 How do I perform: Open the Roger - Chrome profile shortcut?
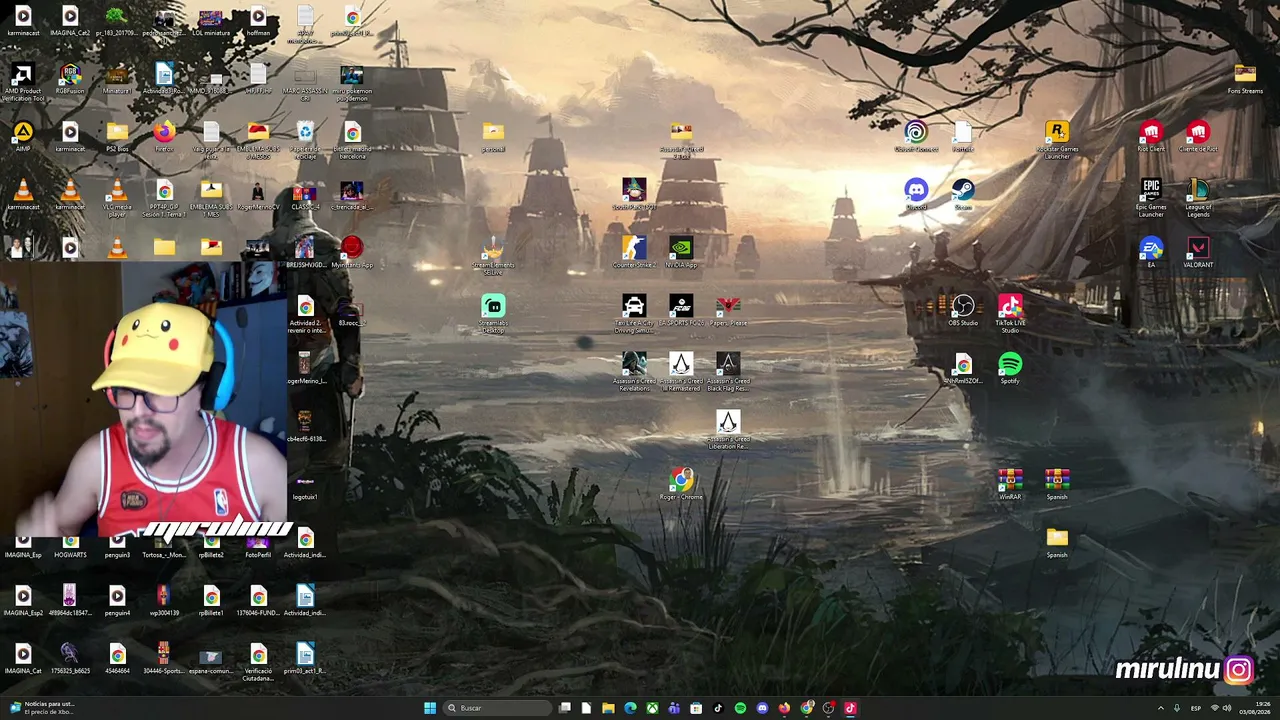[x=681, y=486]
